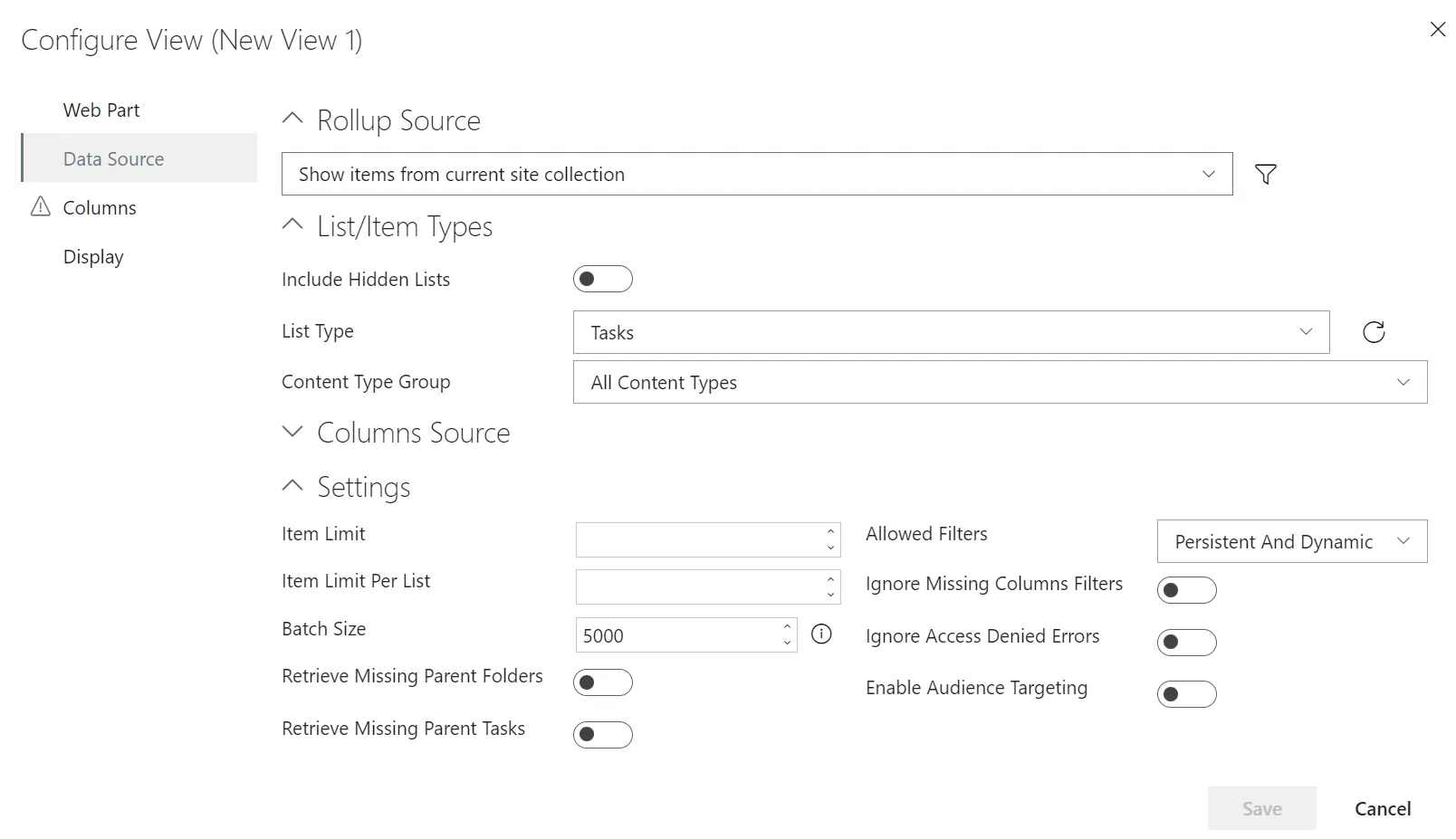
Task: Switch to the Web Part page
Action: point(101,110)
